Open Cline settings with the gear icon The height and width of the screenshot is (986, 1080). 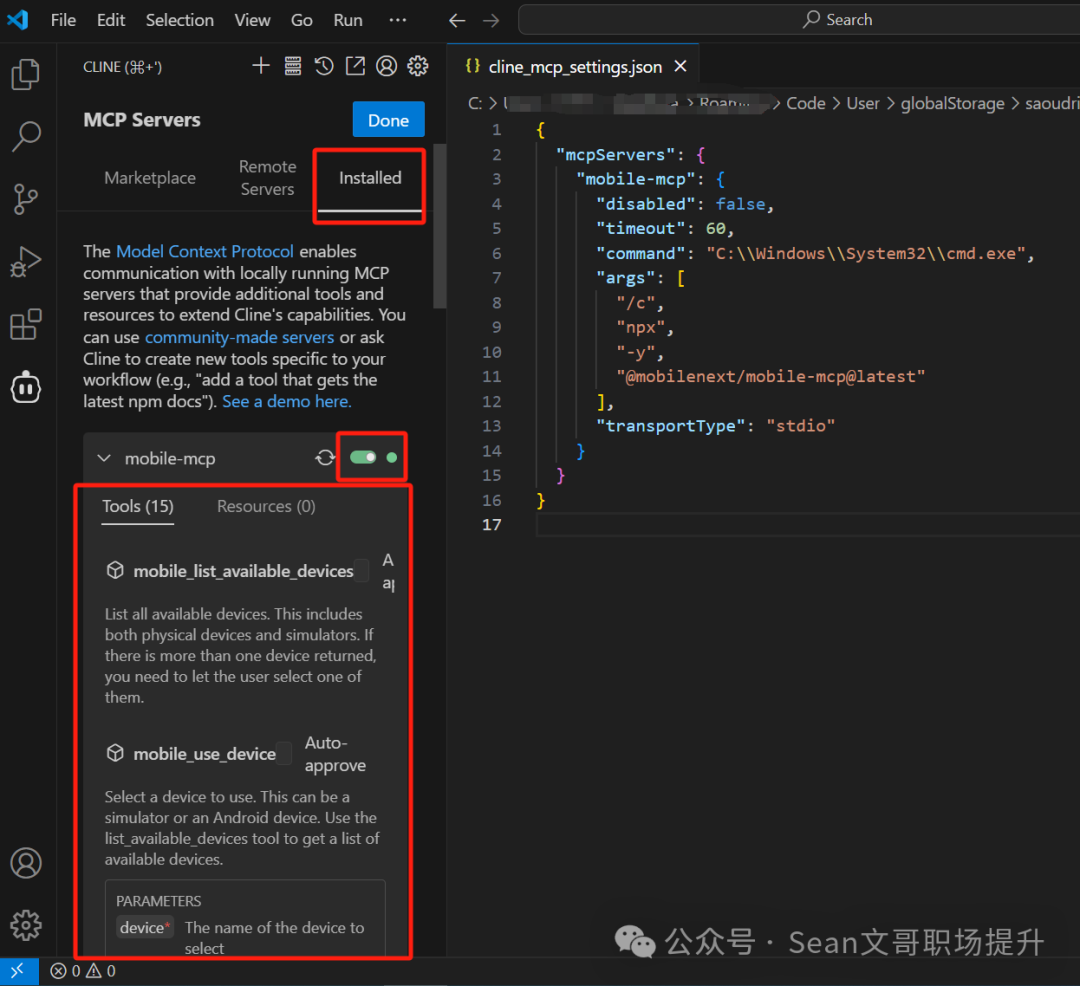pyautogui.click(x=418, y=66)
